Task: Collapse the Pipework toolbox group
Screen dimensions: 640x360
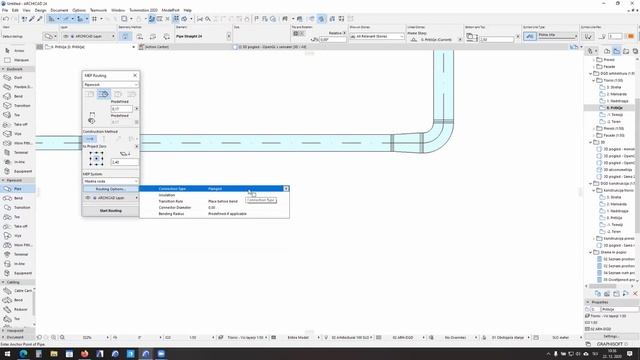Action: point(3,180)
